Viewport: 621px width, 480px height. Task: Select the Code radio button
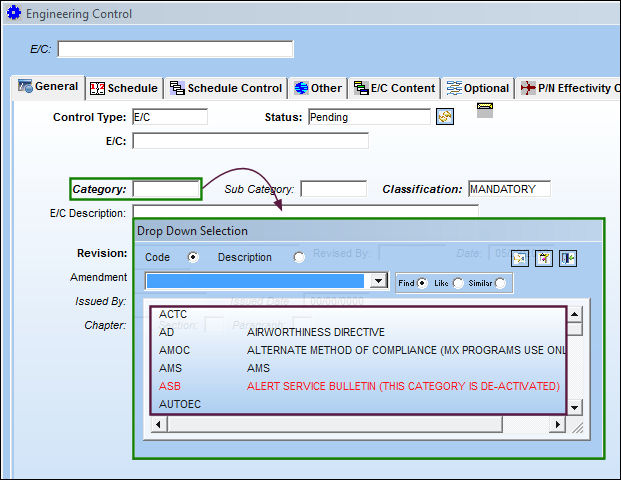click(x=193, y=257)
